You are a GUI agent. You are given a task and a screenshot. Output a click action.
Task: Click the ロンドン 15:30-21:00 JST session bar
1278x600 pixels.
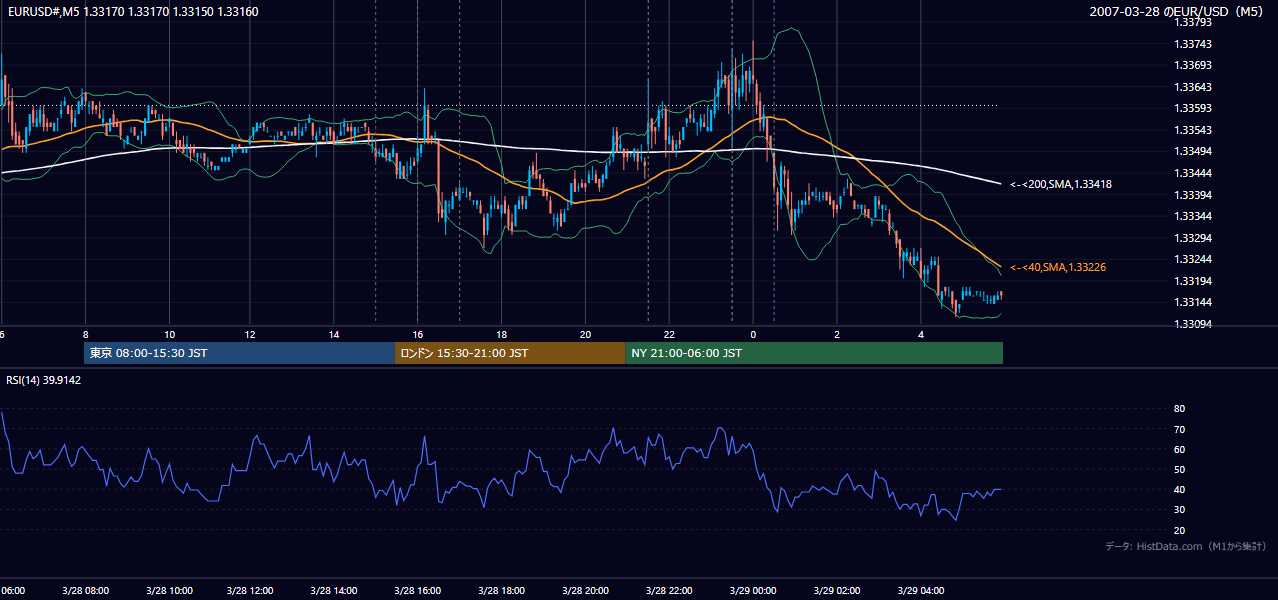point(510,353)
